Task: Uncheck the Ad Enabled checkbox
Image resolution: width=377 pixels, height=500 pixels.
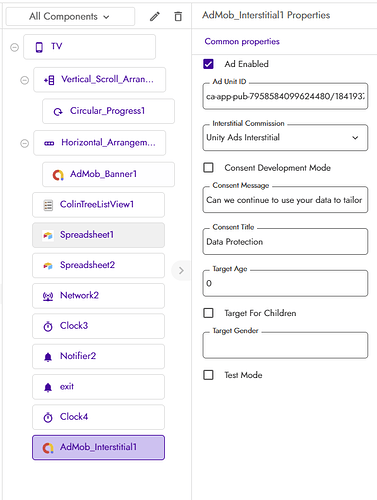Action: coord(208,64)
